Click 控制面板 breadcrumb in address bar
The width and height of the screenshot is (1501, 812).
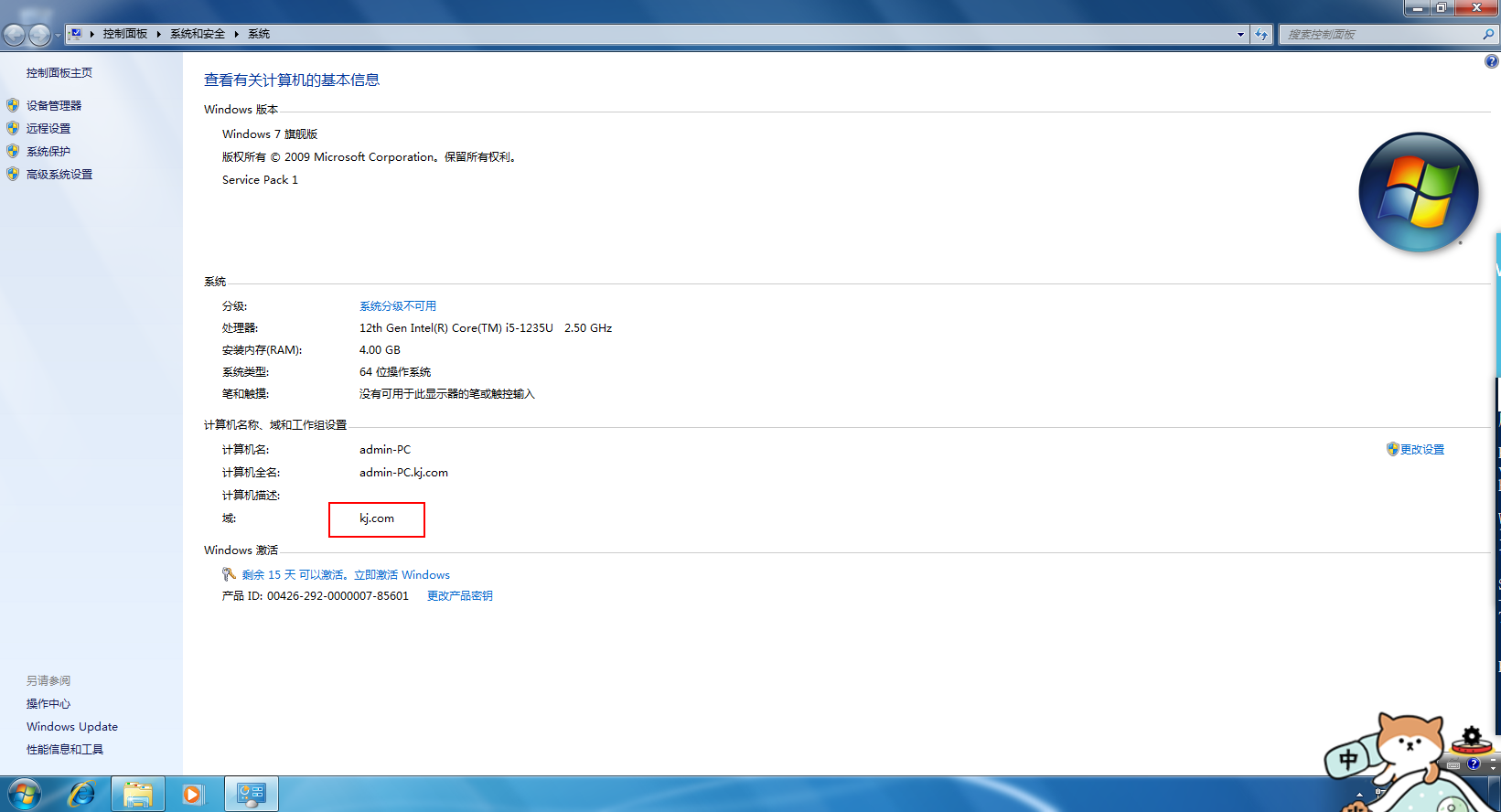125,34
